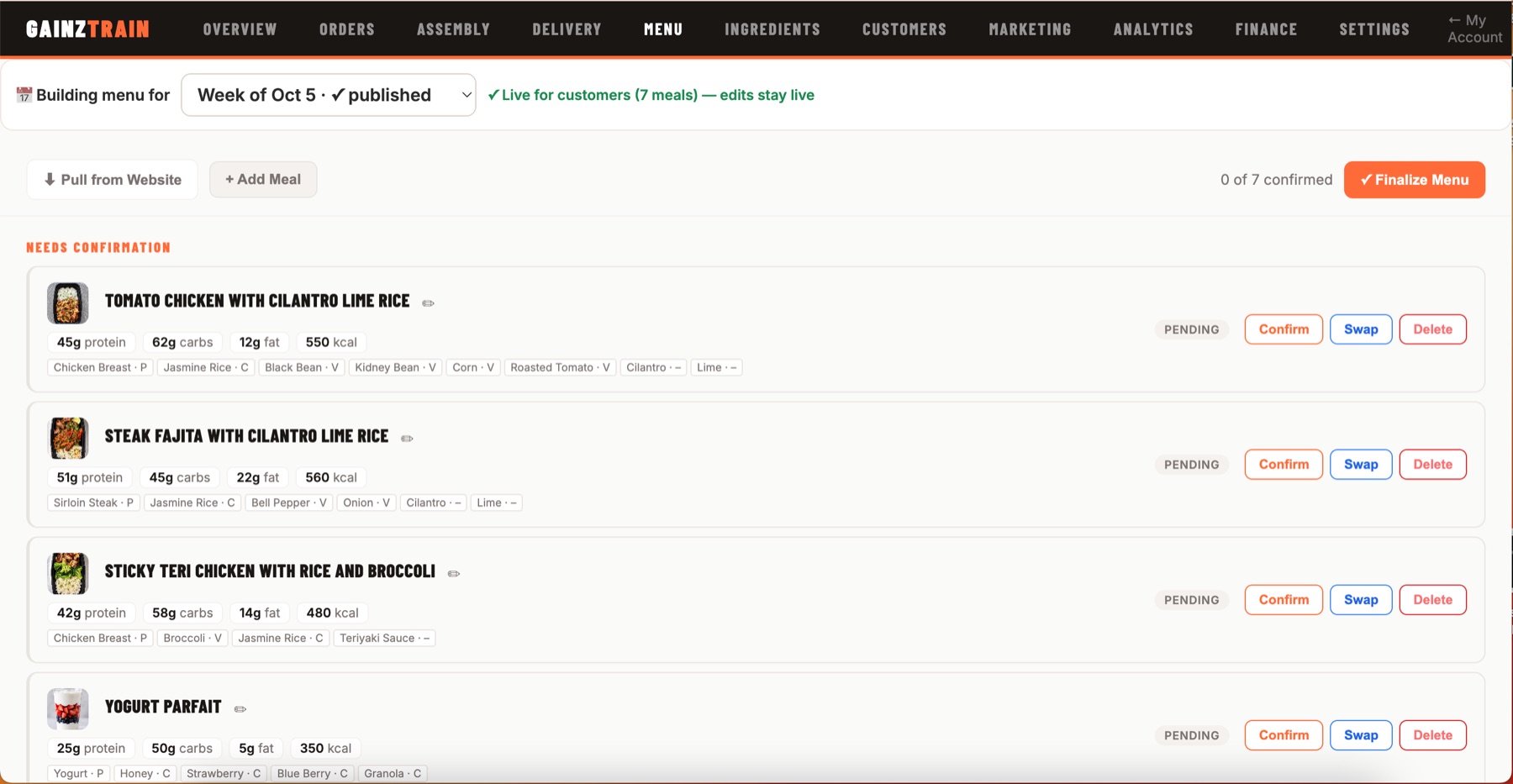Open the Analytics section
The height and width of the screenshot is (784, 1513).
click(x=1153, y=29)
